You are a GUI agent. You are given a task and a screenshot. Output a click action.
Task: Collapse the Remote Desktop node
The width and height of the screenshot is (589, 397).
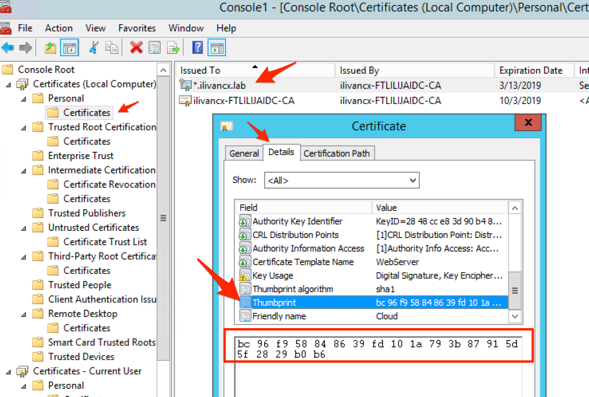click(24, 315)
